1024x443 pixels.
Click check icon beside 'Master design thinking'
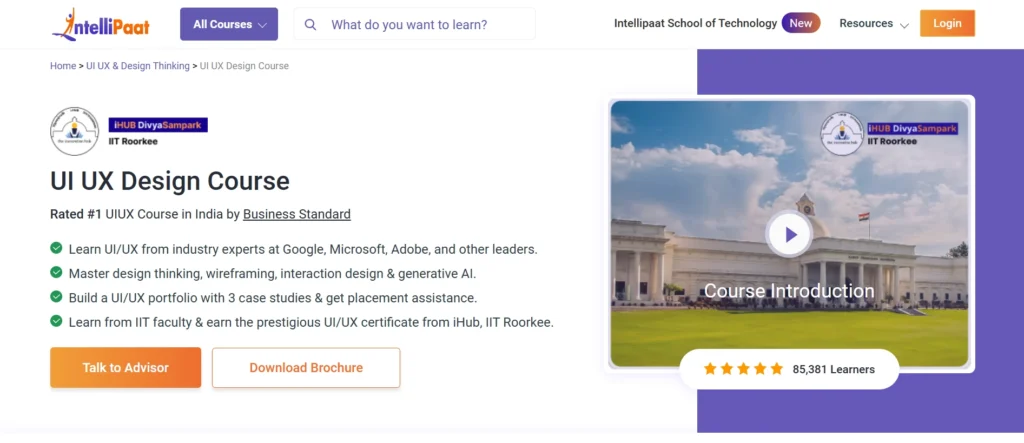(x=56, y=272)
